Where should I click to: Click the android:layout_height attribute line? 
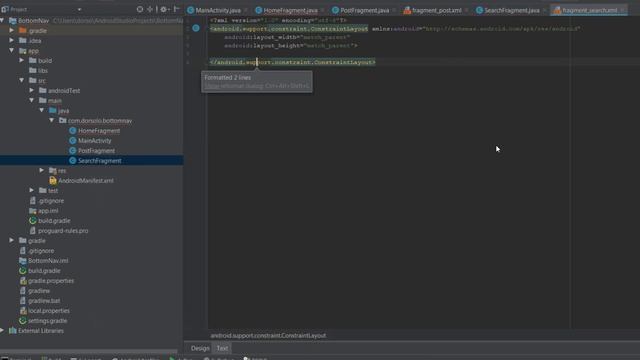tap(291, 46)
